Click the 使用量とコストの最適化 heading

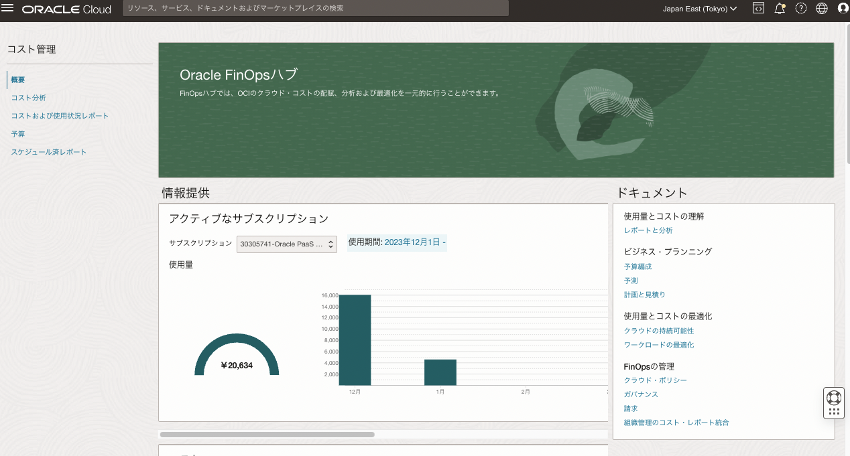668,316
